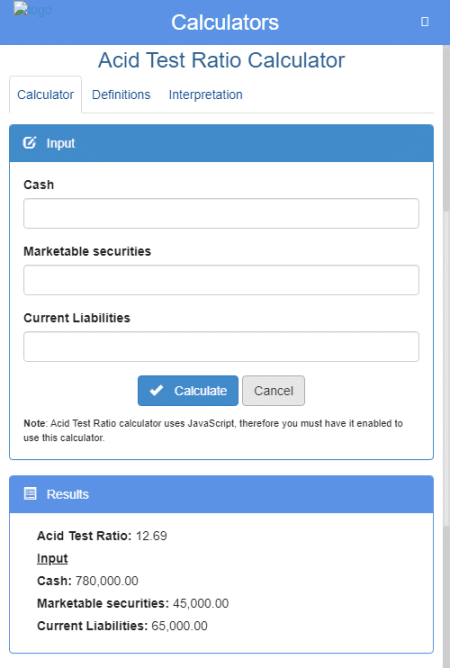Click the edit pencil icon beside Input
Screen dimensions: 450x668
29,143
